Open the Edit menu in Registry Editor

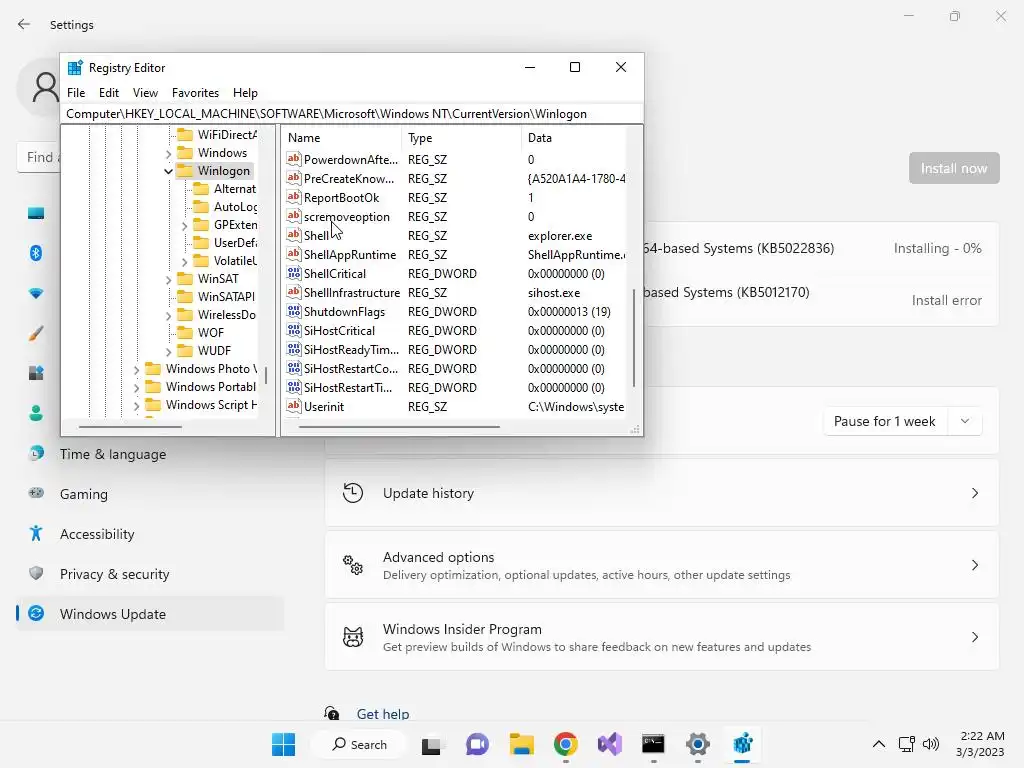[108, 93]
